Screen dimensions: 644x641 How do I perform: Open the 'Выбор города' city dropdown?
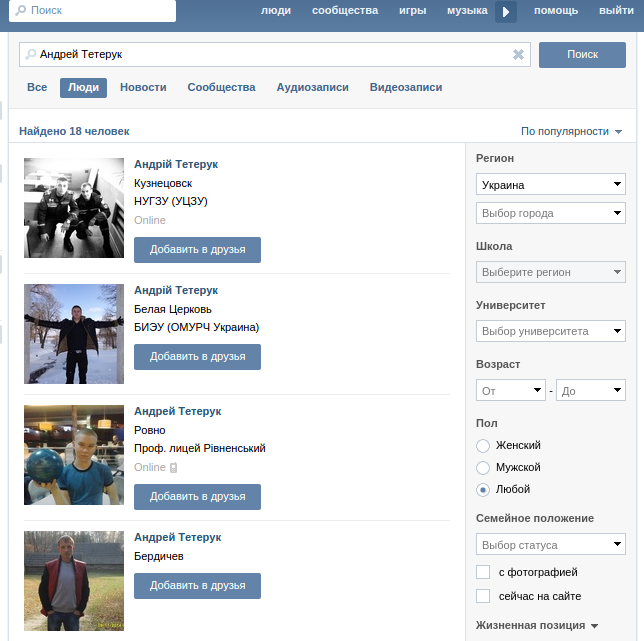[x=551, y=213]
